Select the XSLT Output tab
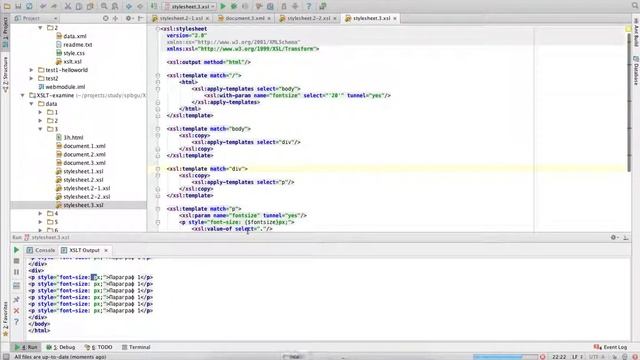This screenshot has width=640, height=360. (x=84, y=250)
